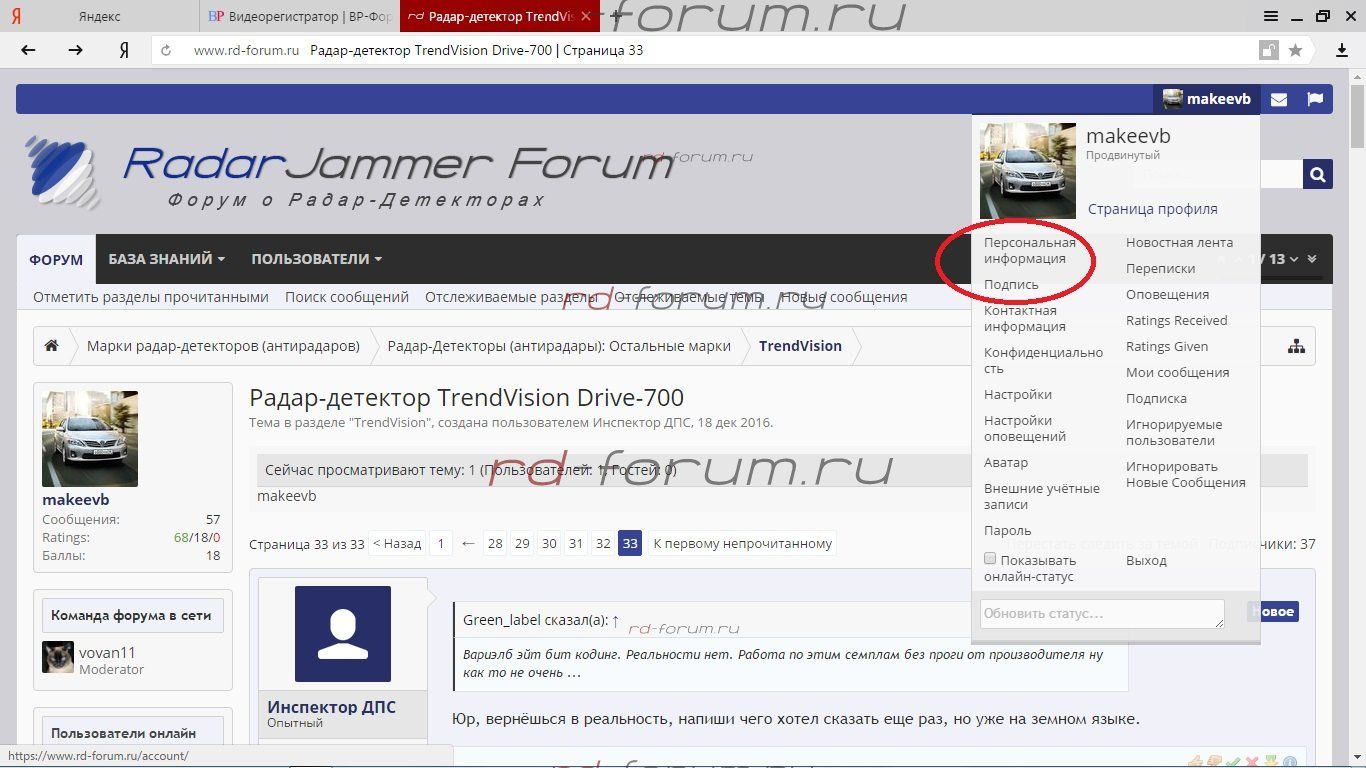The image size is (1366, 768).
Task: Open the inbox envelope icon
Action: click(x=1279, y=99)
